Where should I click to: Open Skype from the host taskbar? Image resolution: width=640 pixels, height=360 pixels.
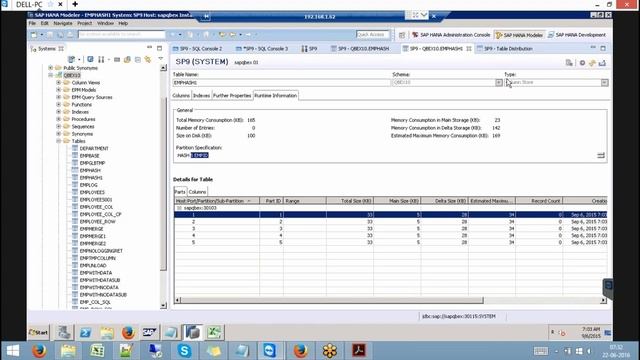click(184, 351)
